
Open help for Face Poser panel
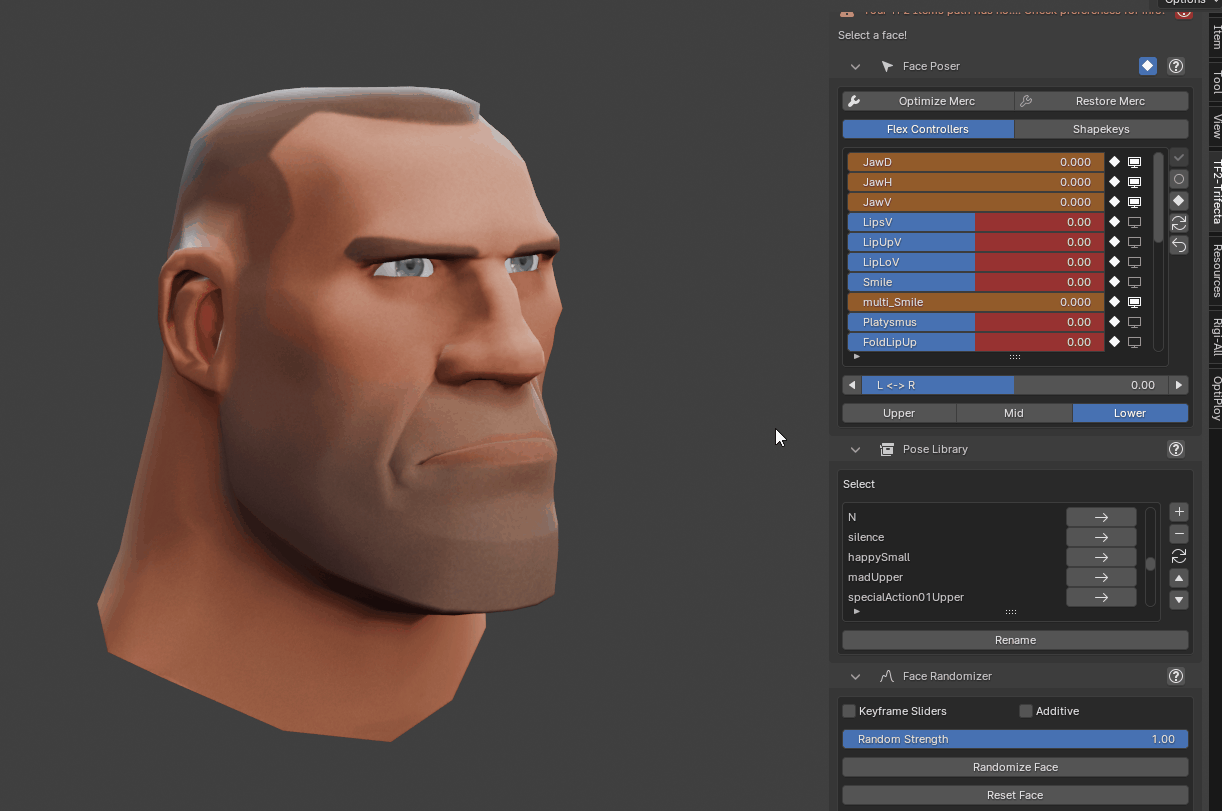[1176, 66]
